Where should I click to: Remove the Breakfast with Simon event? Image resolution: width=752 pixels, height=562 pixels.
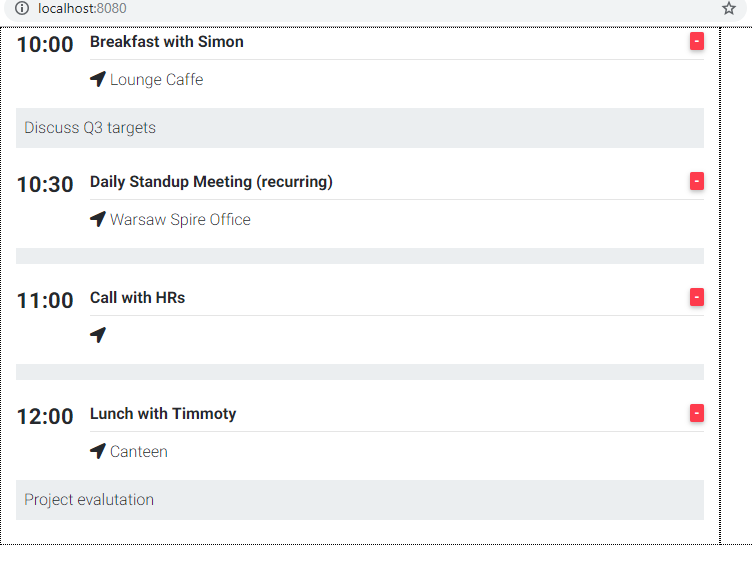click(x=697, y=41)
